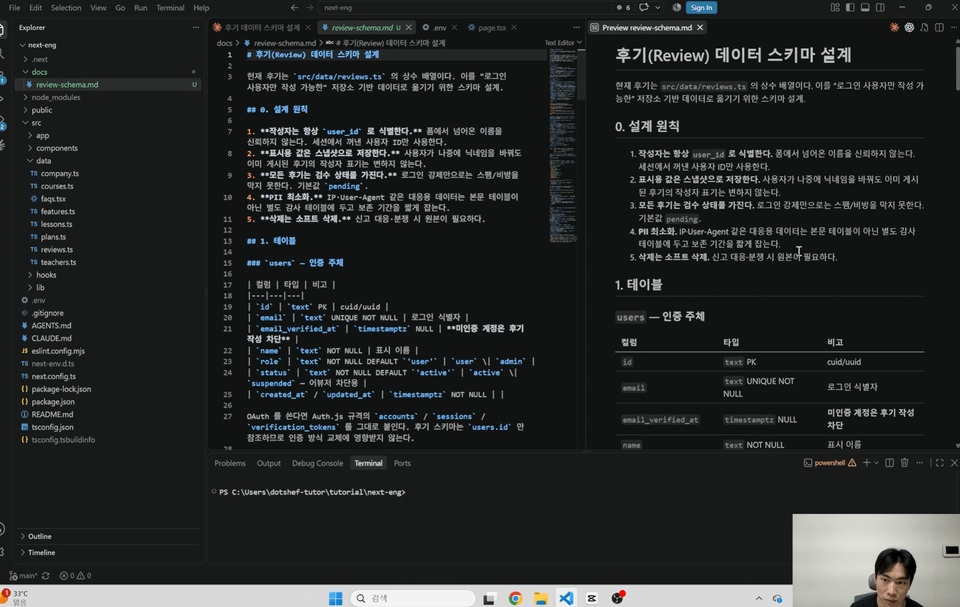Open errors and warnings count in status bar
960x607 pixels.
pos(75,576)
